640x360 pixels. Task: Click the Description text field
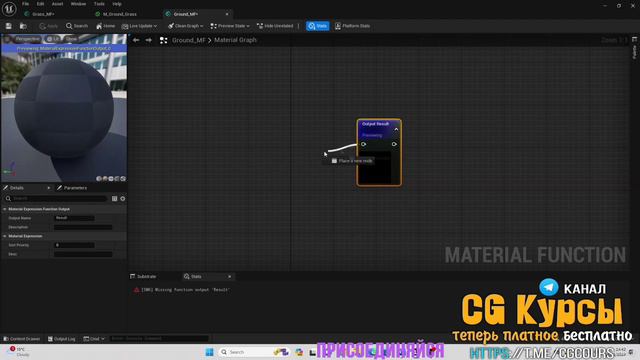83,227
